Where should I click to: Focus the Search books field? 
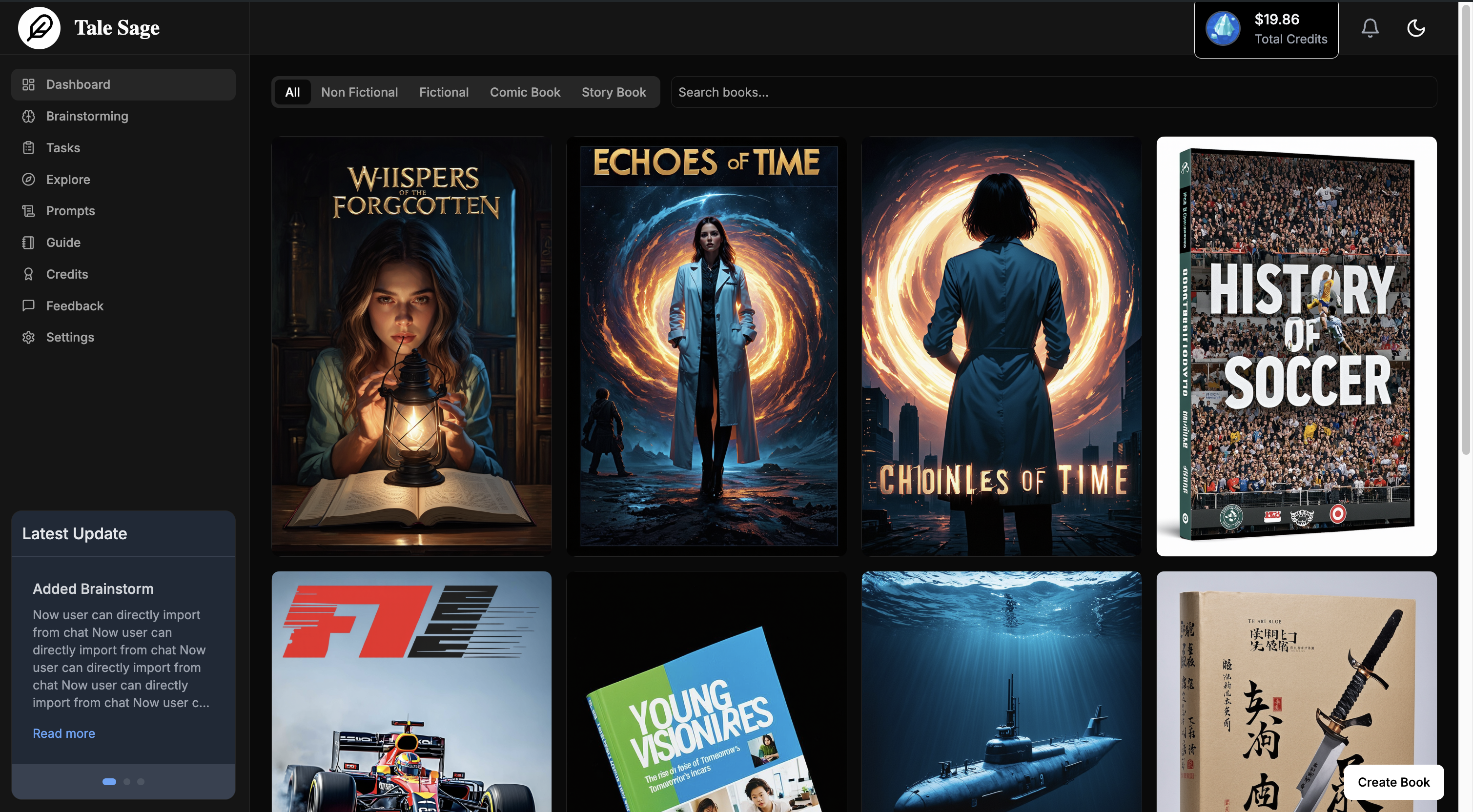(1053, 92)
